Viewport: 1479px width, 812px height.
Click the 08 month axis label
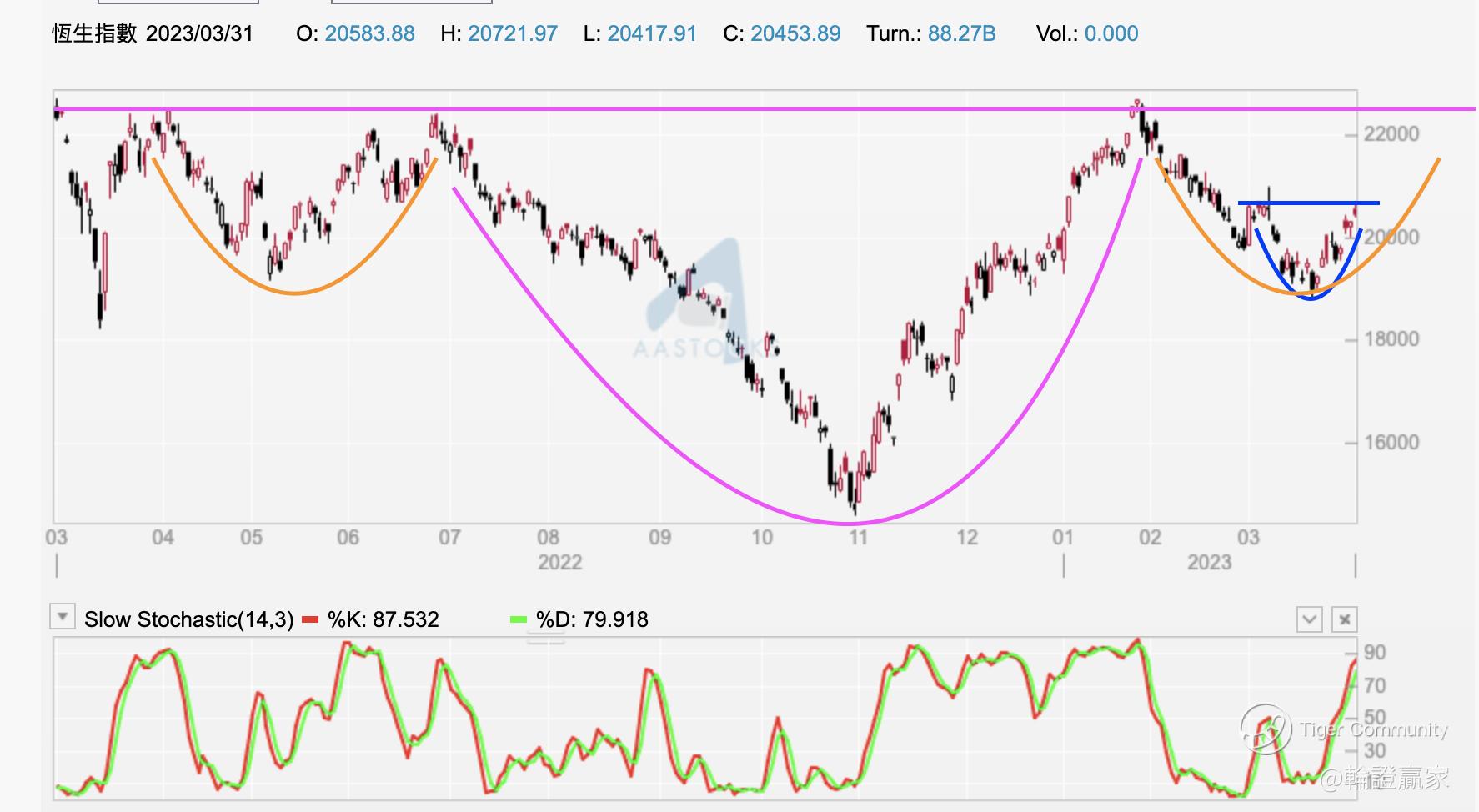(x=548, y=537)
